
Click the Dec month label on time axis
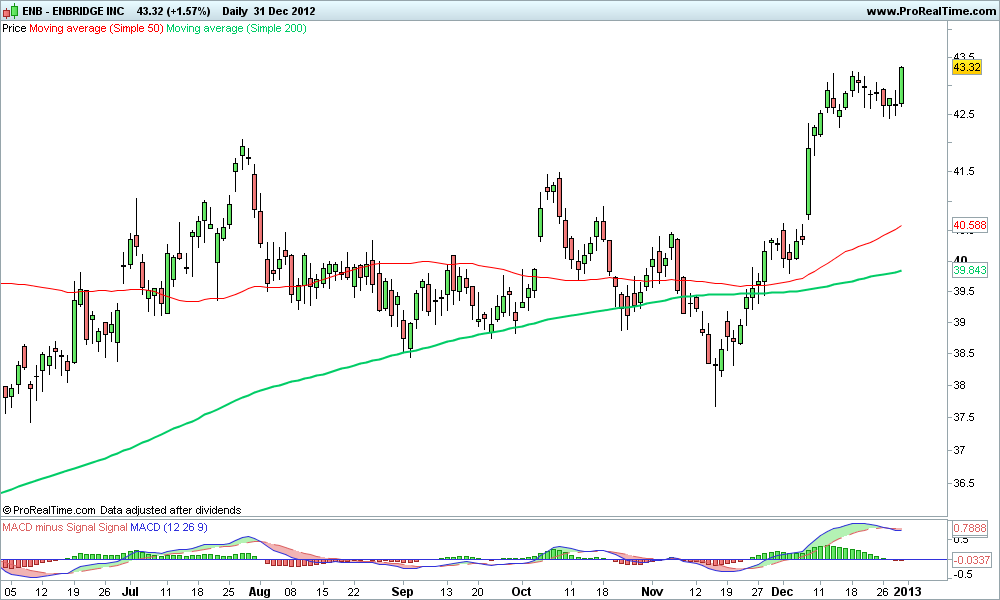pos(782,591)
